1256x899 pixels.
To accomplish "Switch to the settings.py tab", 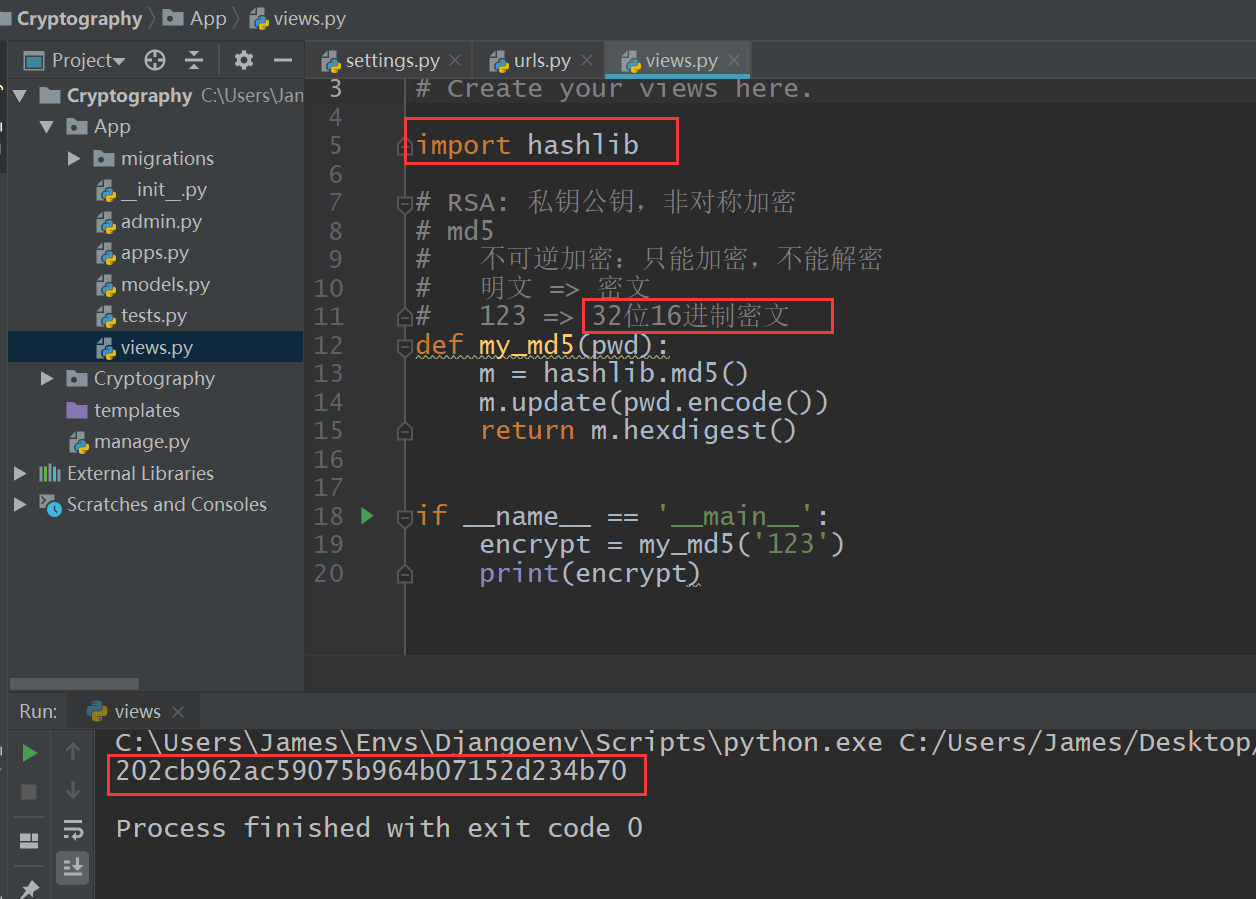I will [x=393, y=61].
